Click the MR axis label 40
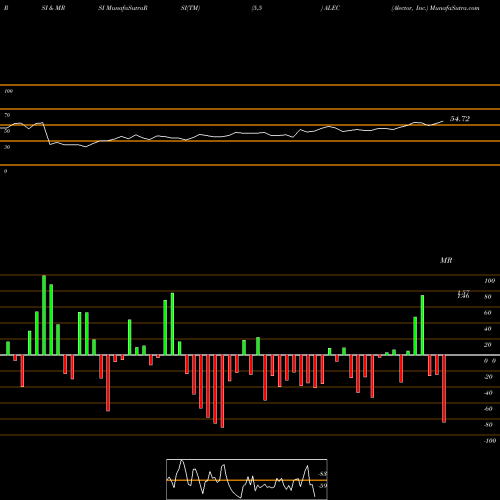 pos(488,329)
